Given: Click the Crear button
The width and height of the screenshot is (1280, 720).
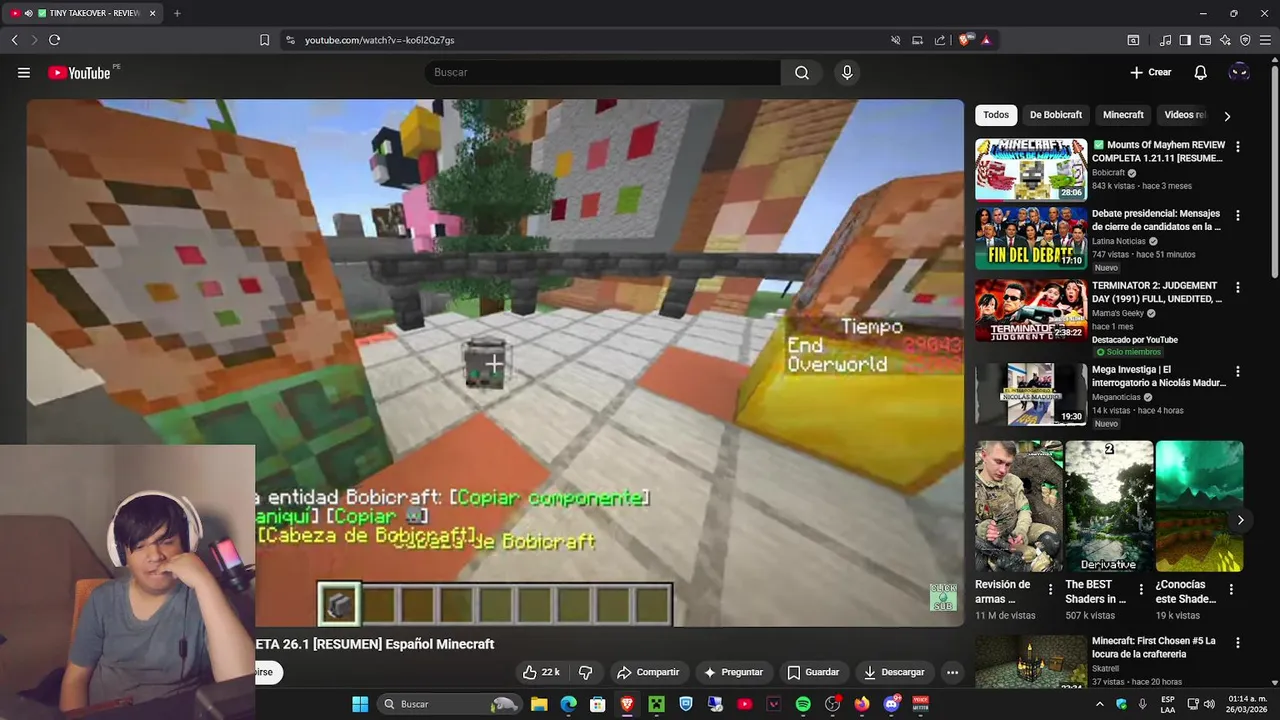Looking at the screenshot, I should [x=1151, y=72].
